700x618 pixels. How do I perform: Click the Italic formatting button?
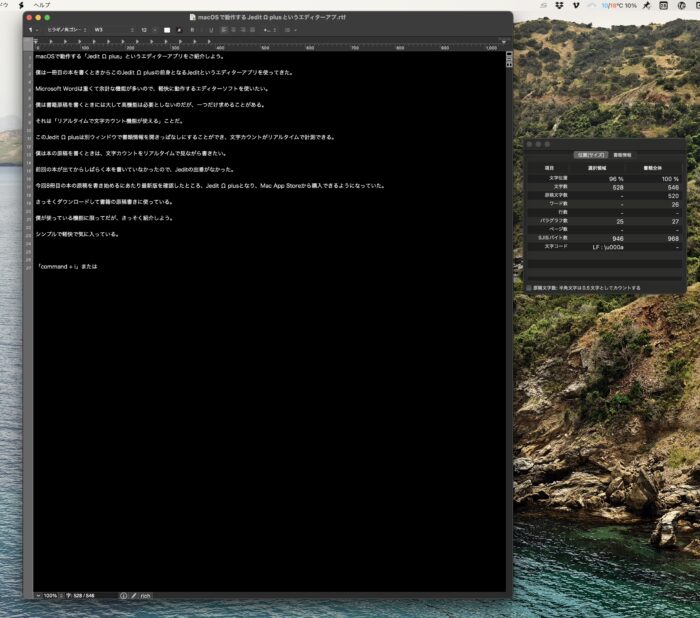tap(201, 30)
